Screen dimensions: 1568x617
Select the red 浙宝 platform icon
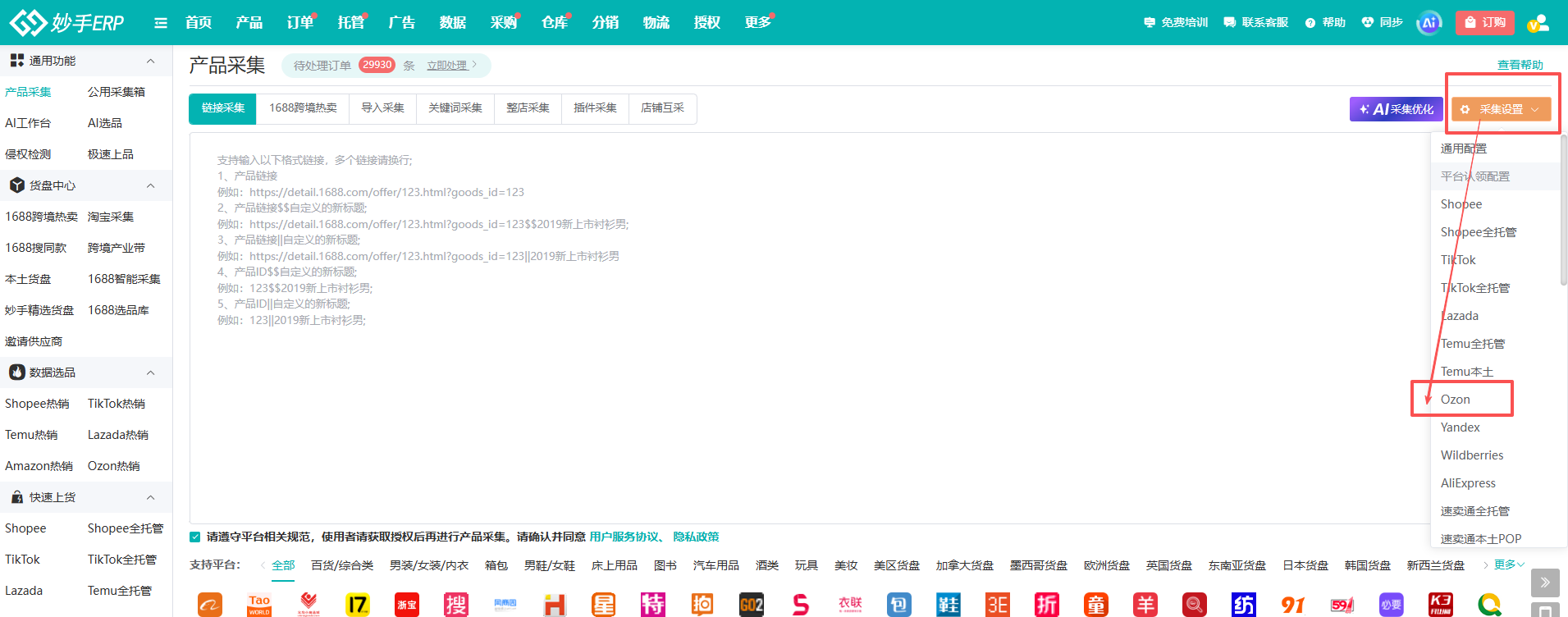click(407, 605)
